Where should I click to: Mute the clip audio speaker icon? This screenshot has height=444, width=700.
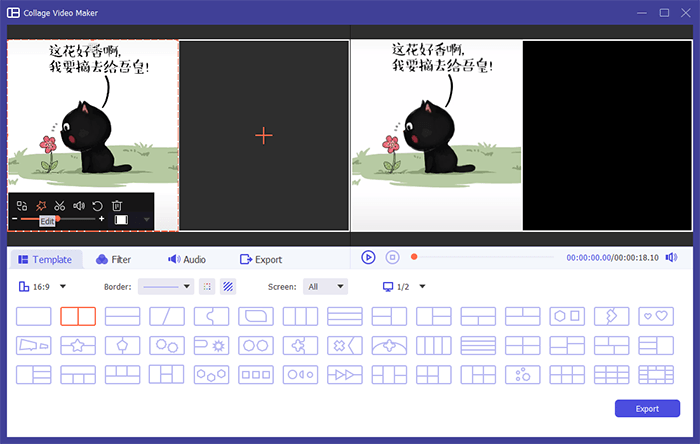(79, 206)
